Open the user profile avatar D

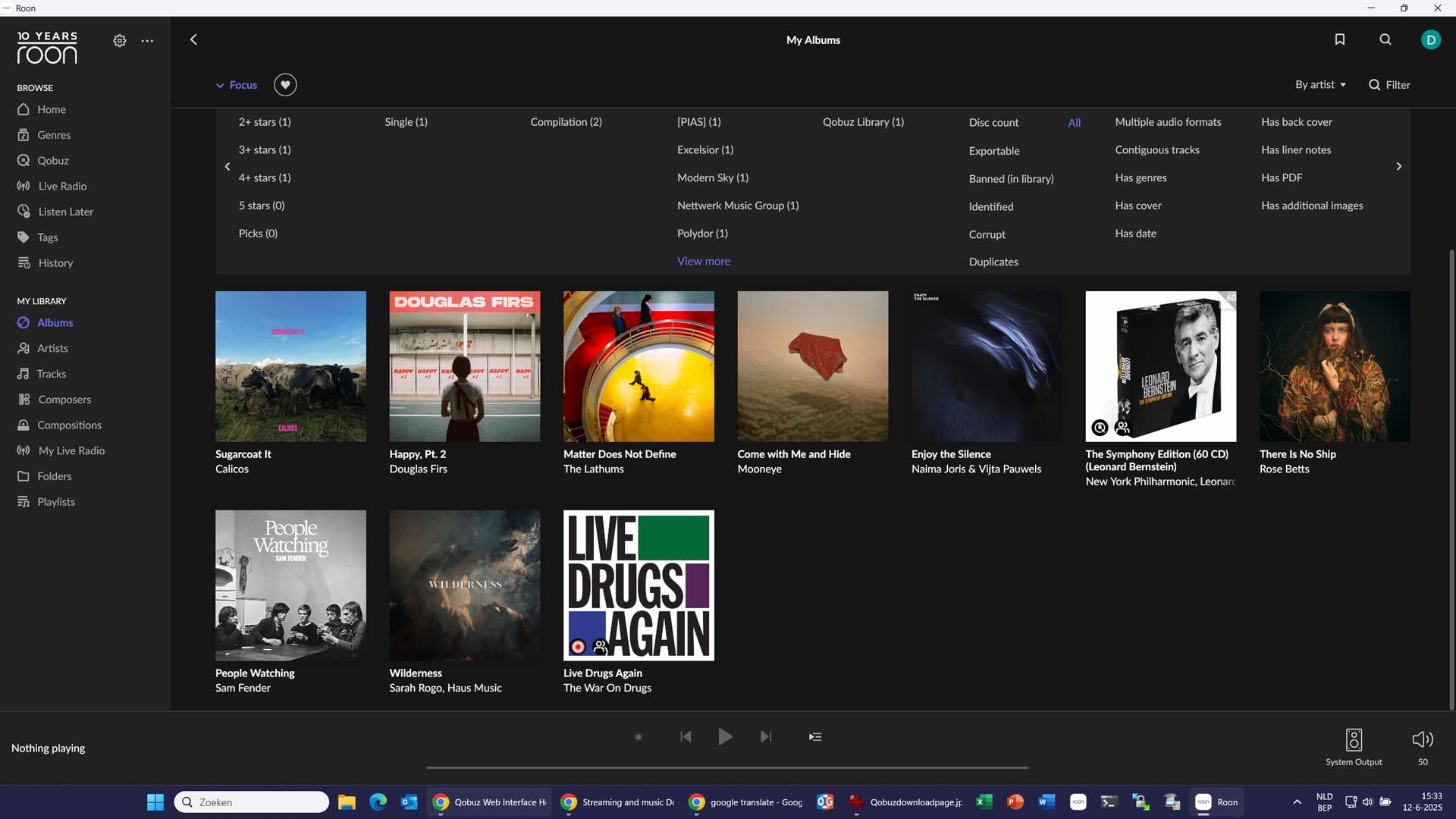coord(1431,39)
